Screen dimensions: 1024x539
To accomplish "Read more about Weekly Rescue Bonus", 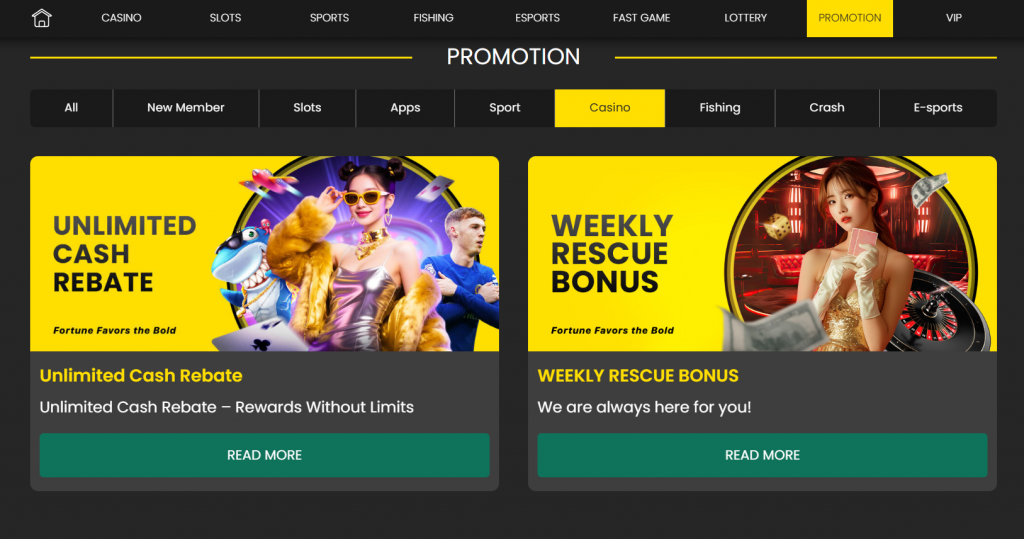I will tap(762, 455).
